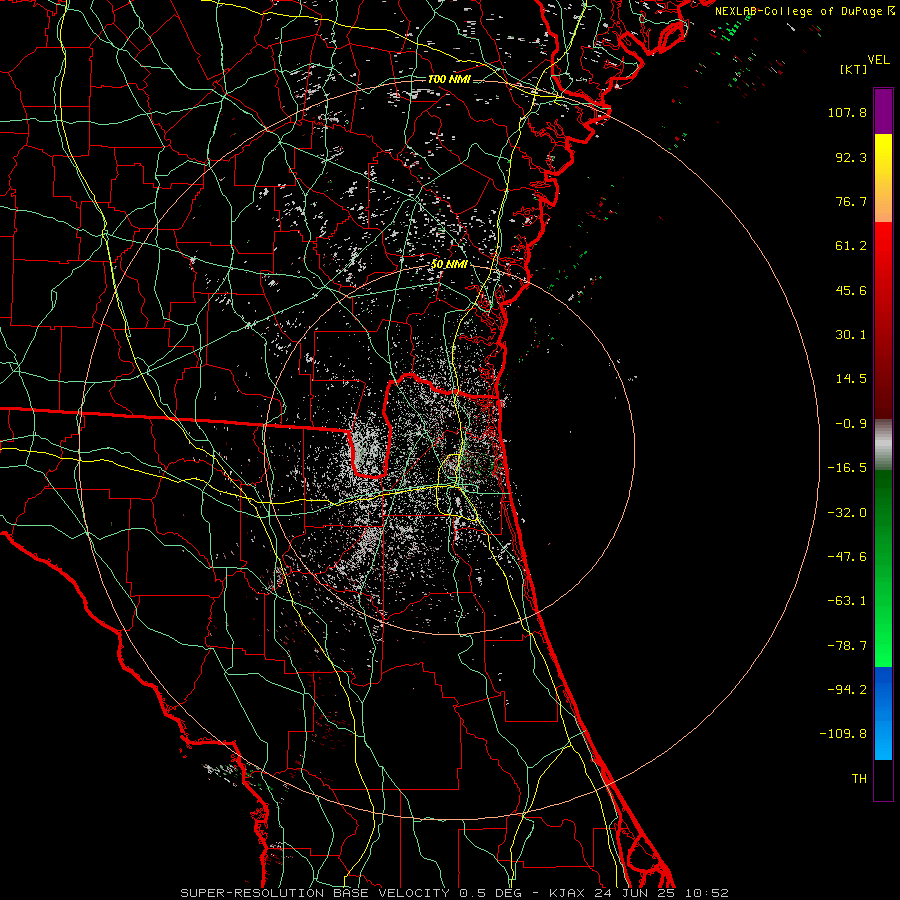Click the 50 NMI range ring label

click(449, 265)
